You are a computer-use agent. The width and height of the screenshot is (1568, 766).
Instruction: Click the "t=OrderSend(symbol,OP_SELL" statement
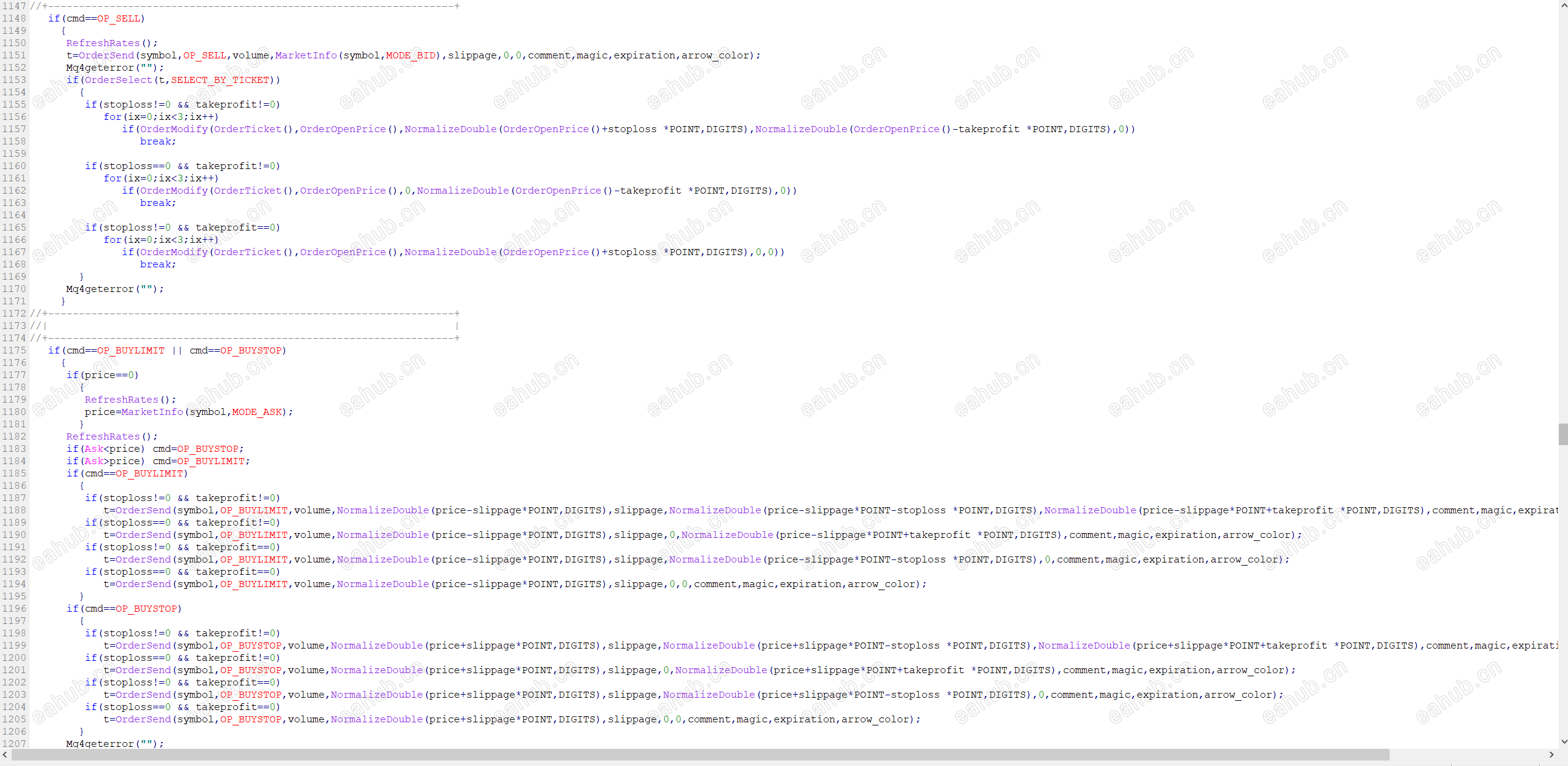[413, 55]
